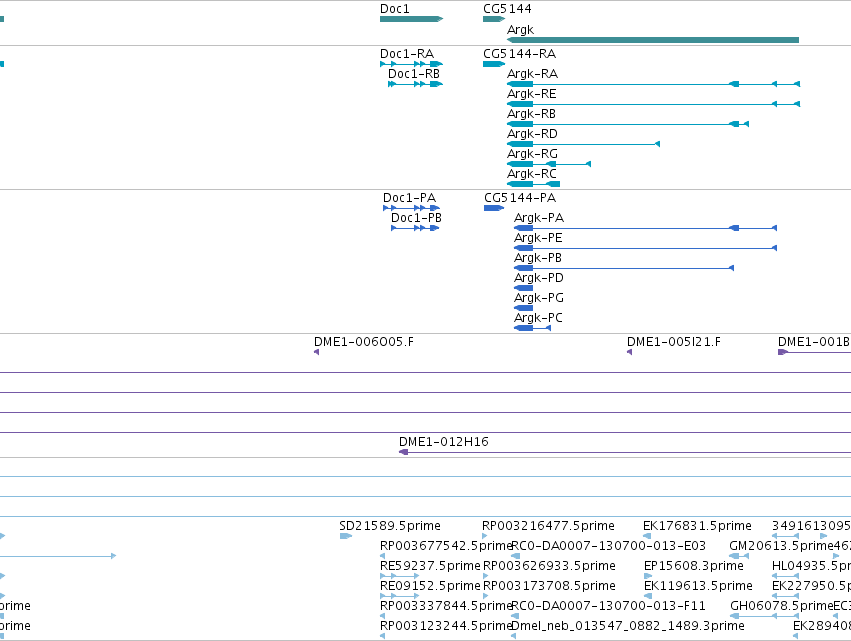Click the CG5144-RA transcript label
This screenshot has width=851, height=641.
[x=519, y=54]
